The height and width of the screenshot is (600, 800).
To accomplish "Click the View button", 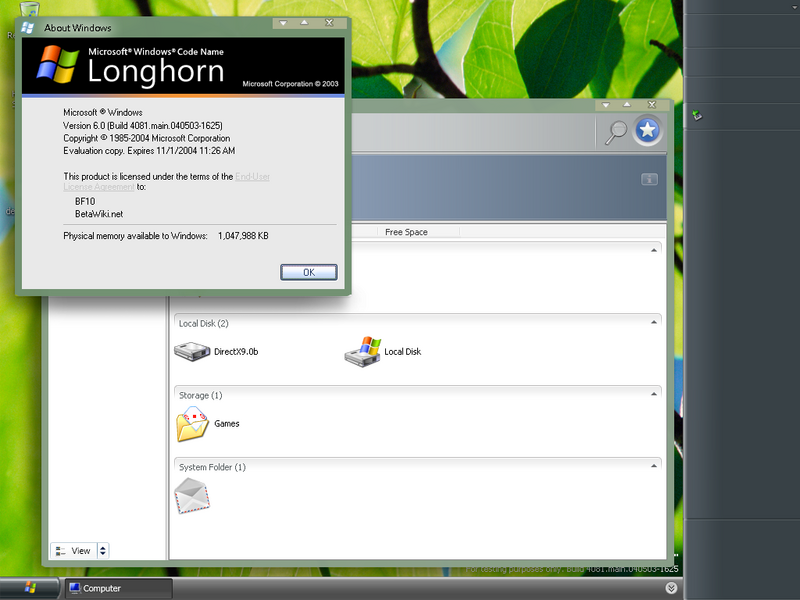I will coord(74,551).
